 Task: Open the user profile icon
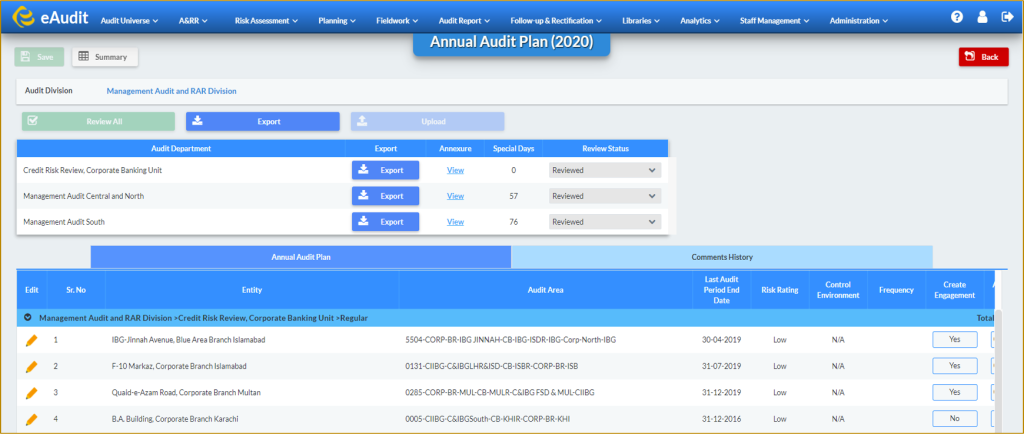[982, 18]
